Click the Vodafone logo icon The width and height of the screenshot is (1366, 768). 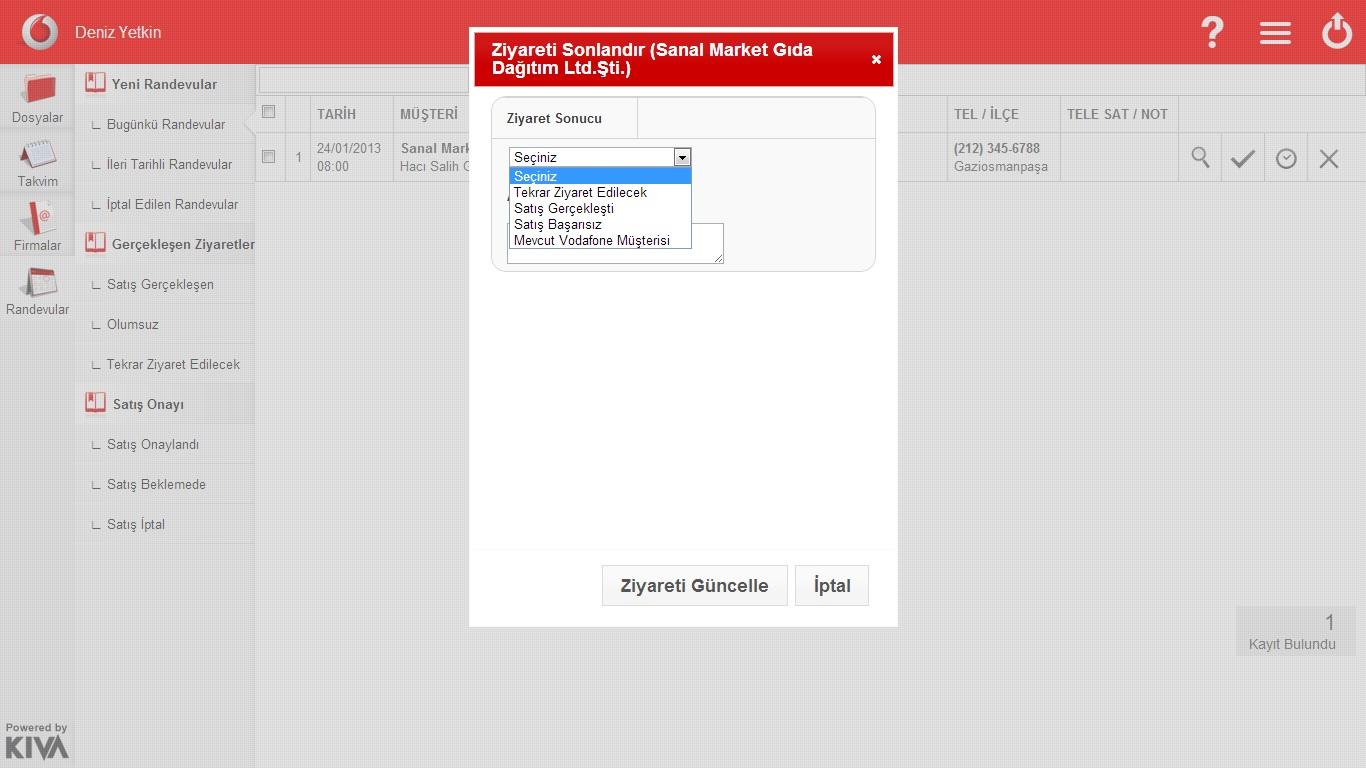(40, 32)
